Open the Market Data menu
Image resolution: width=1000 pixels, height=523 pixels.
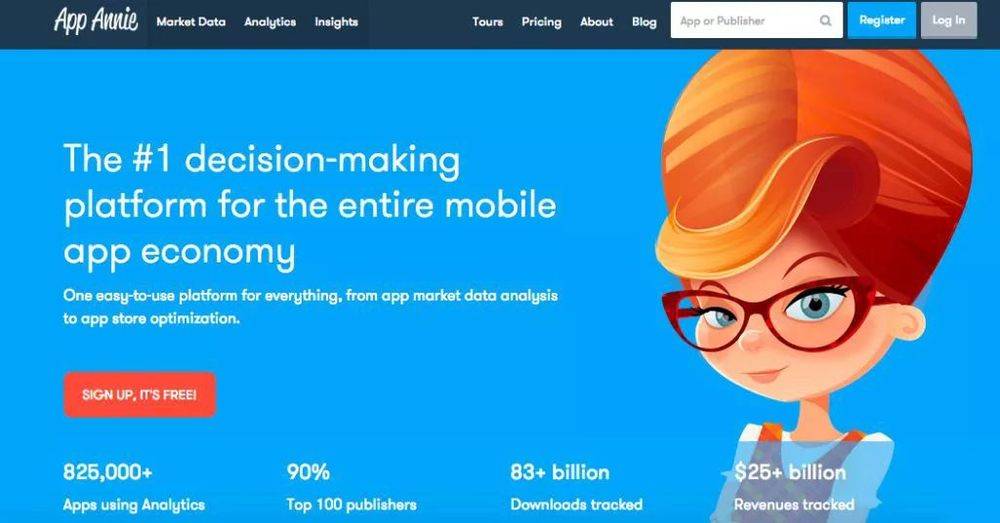coord(191,22)
